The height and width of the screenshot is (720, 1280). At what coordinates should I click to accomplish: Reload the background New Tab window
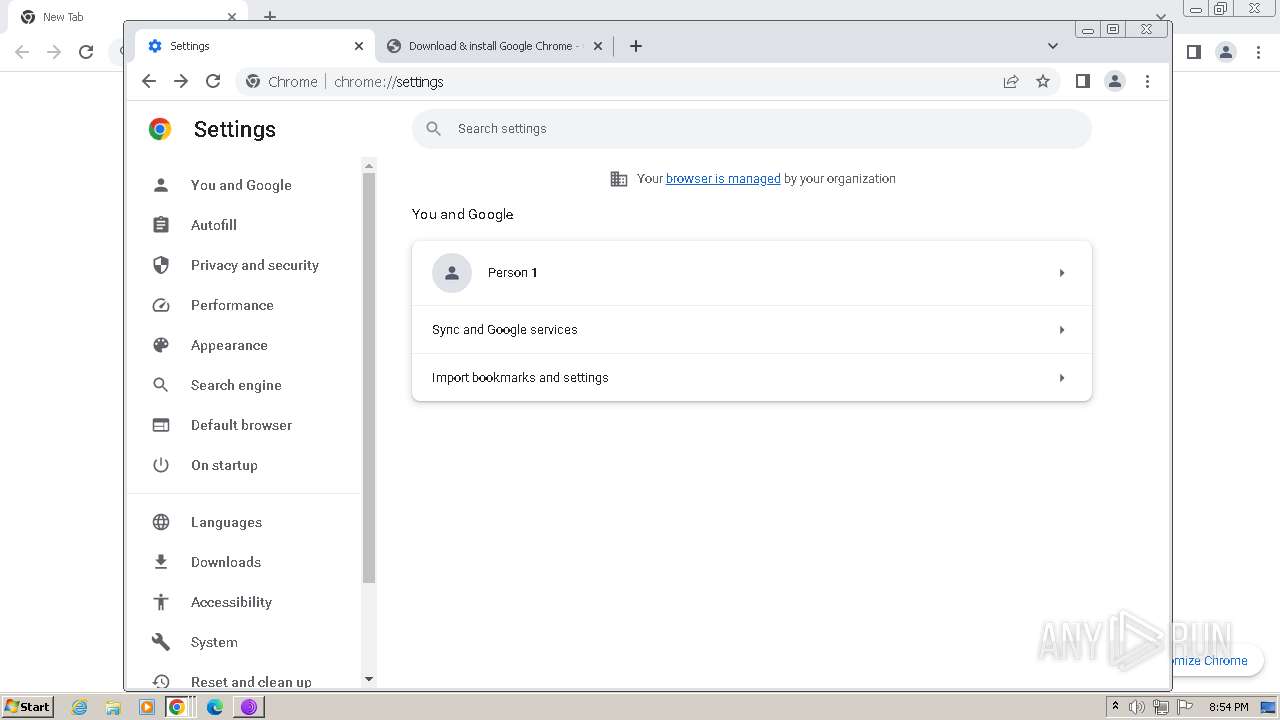click(x=86, y=52)
